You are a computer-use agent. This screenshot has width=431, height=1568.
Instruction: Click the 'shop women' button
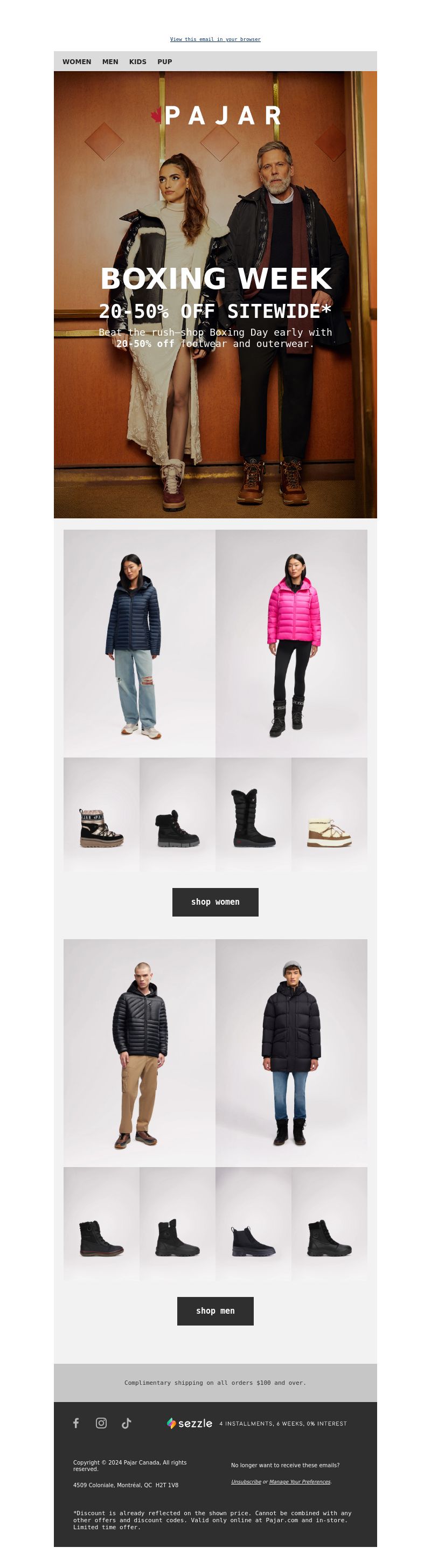(215, 901)
